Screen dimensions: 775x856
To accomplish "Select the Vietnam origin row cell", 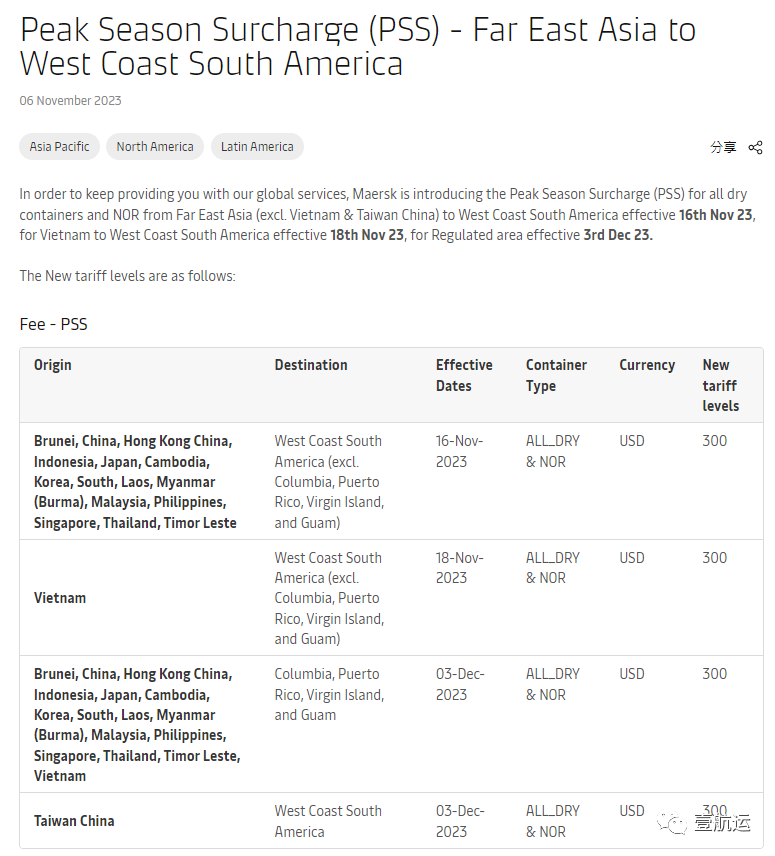I will [60, 598].
